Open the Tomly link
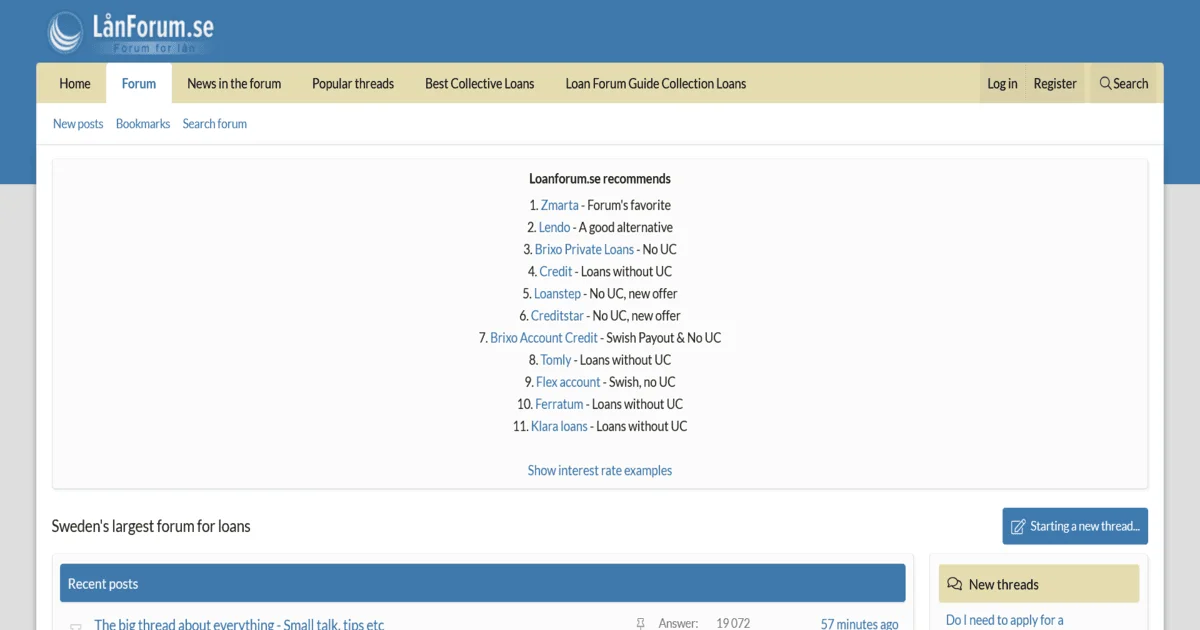Screen dimensions: 1200x630 pos(556,360)
